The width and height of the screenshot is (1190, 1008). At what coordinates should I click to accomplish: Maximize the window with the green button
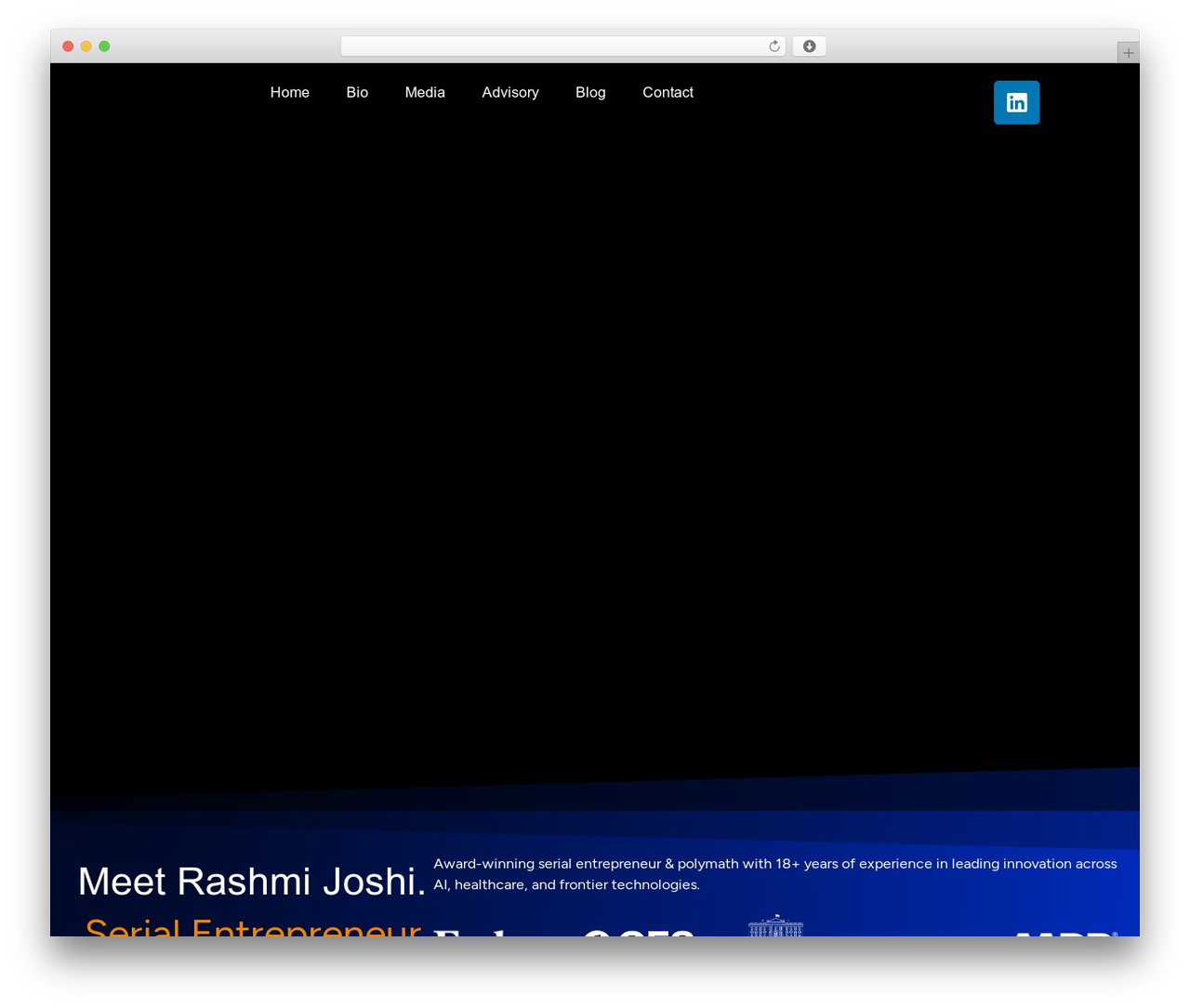(104, 46)
